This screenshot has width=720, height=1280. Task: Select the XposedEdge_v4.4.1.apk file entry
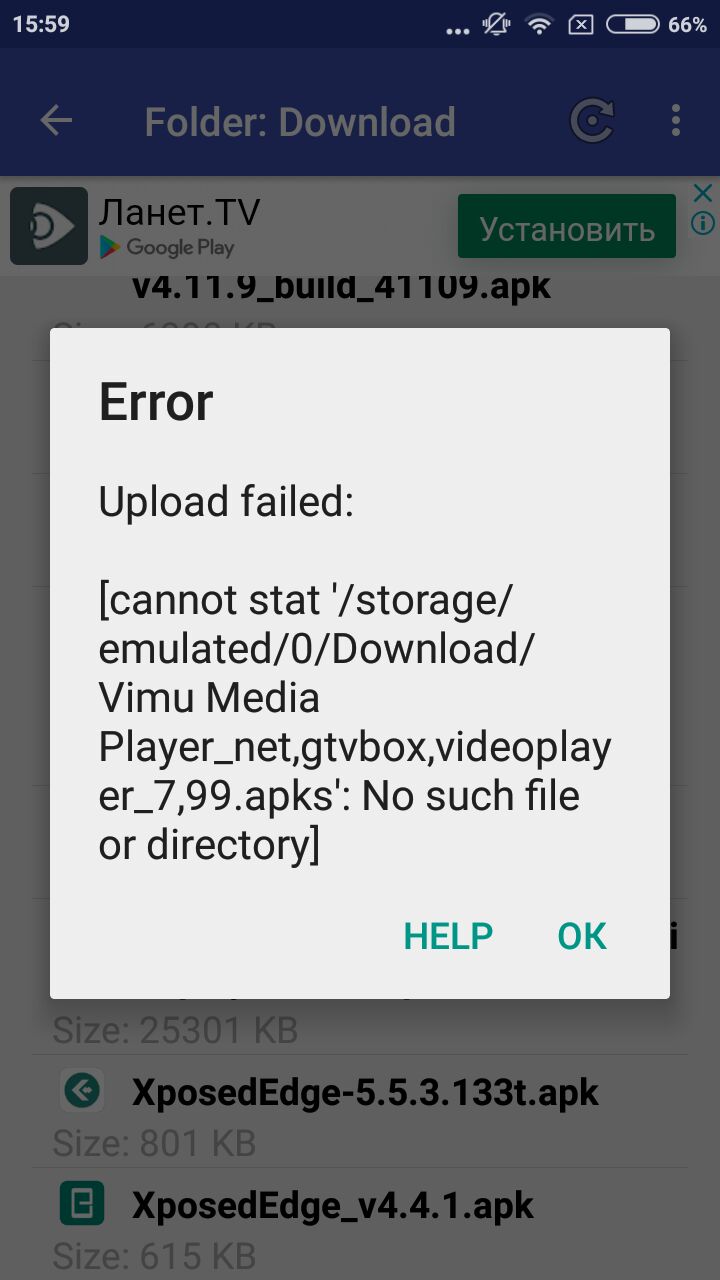(360, 1222)
